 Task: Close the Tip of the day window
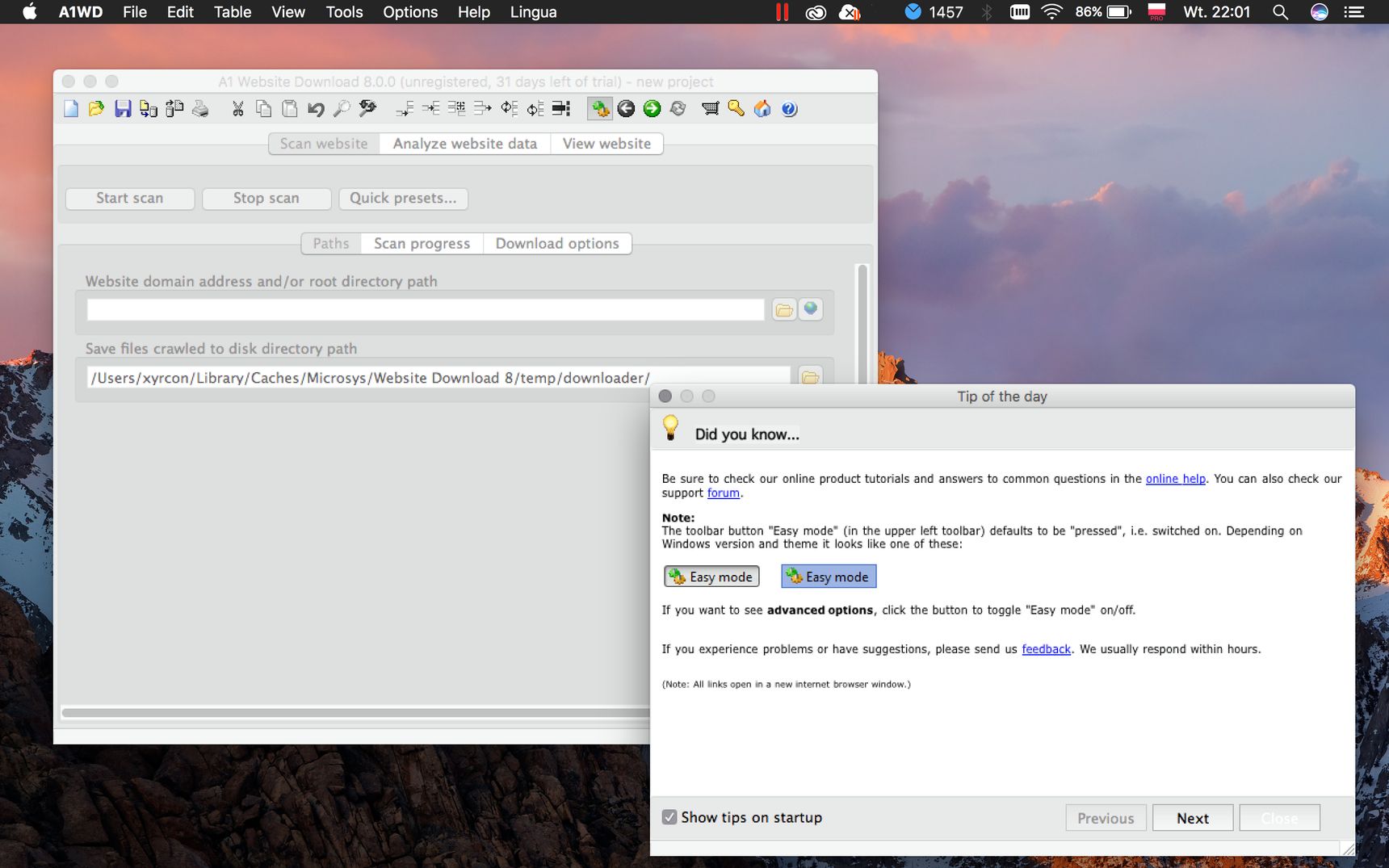[665, 396]
